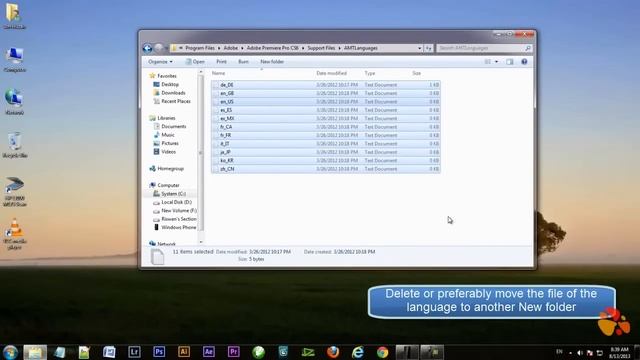Select the it_IT file
640x360 pixels.
[326, 144]
